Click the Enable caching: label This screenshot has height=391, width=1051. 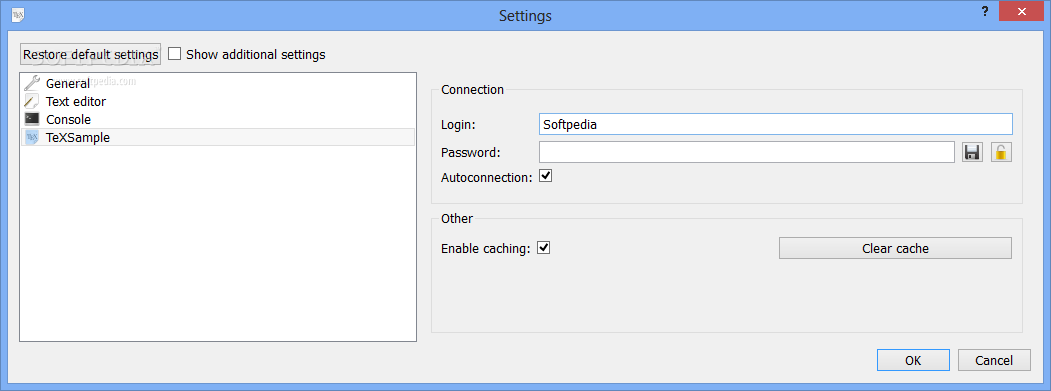point(485,249)
